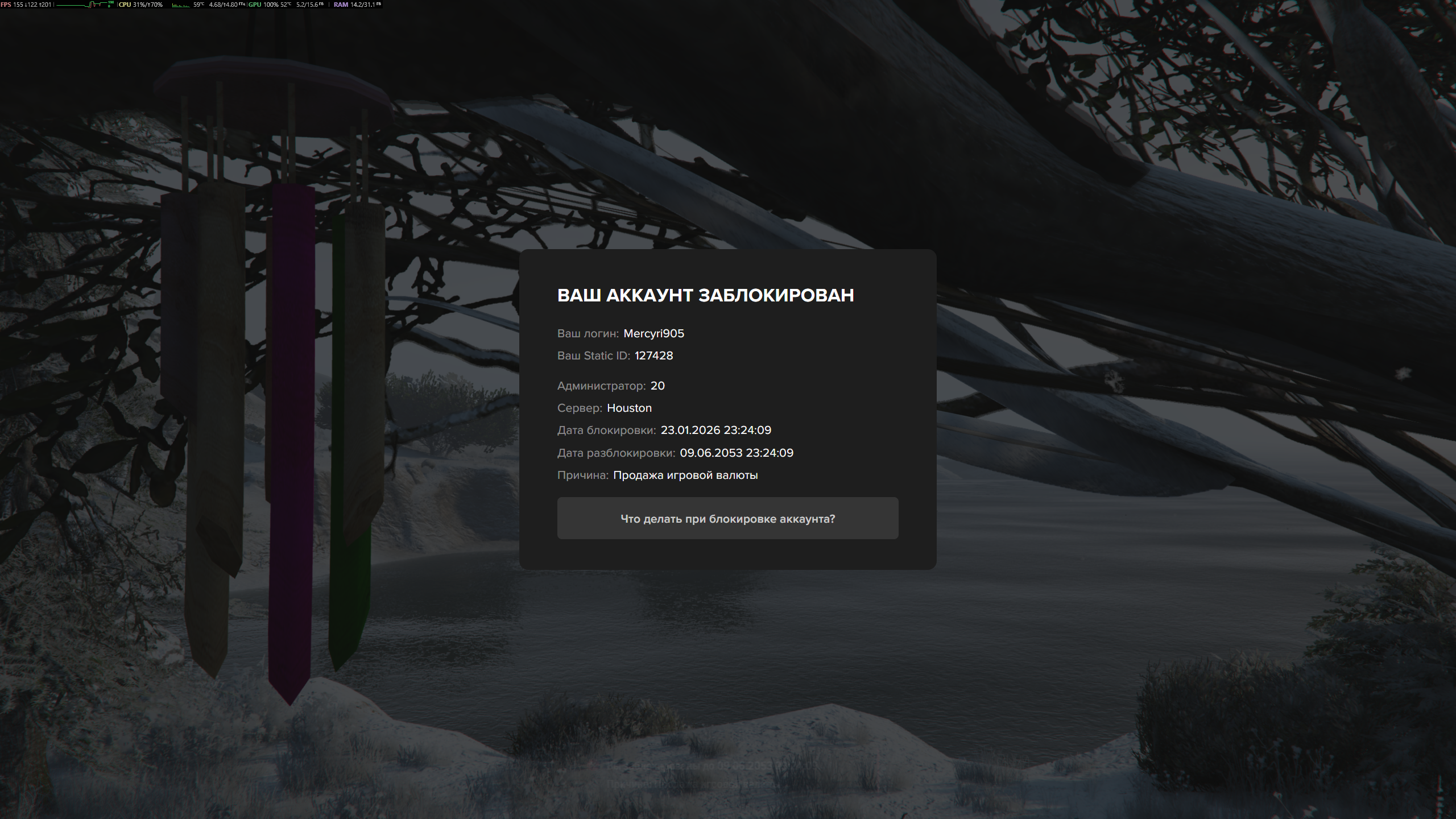
Task: Click the CPU temperature 59°C reading
Action: tap(198, 5)
